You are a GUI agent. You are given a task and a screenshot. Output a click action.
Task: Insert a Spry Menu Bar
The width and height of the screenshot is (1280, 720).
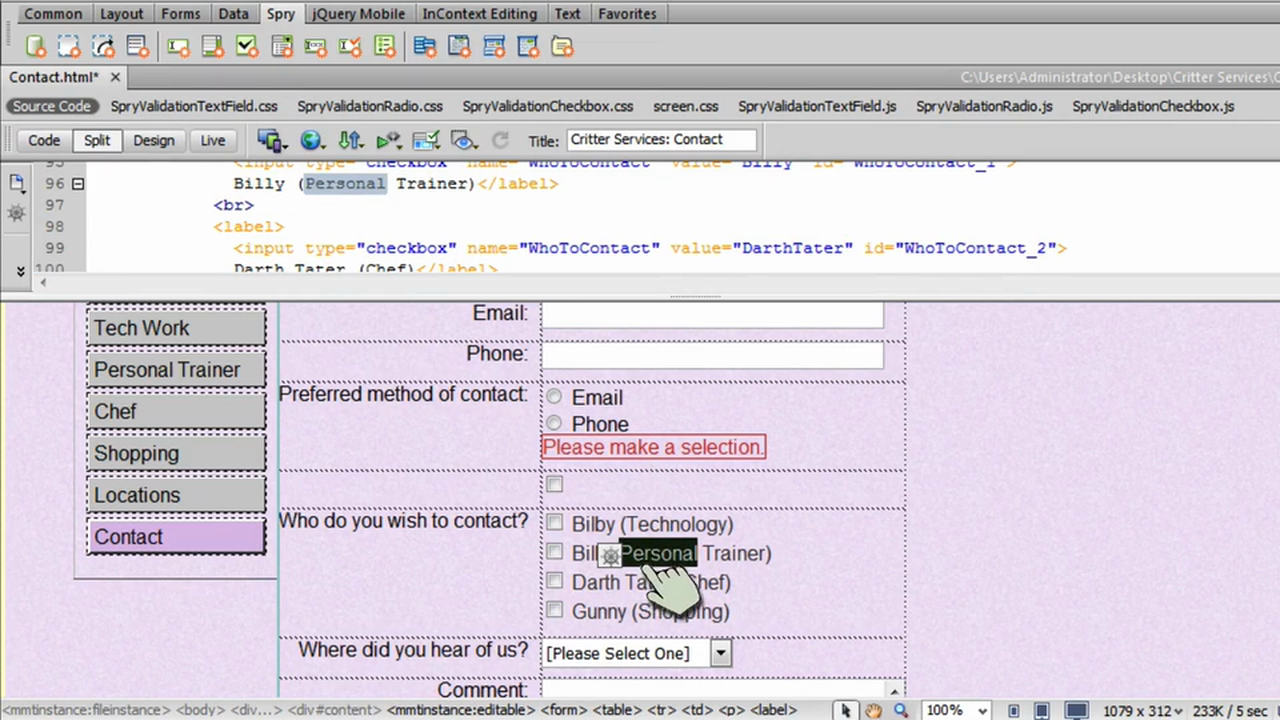pyautogui.click(x=424, y=46)
